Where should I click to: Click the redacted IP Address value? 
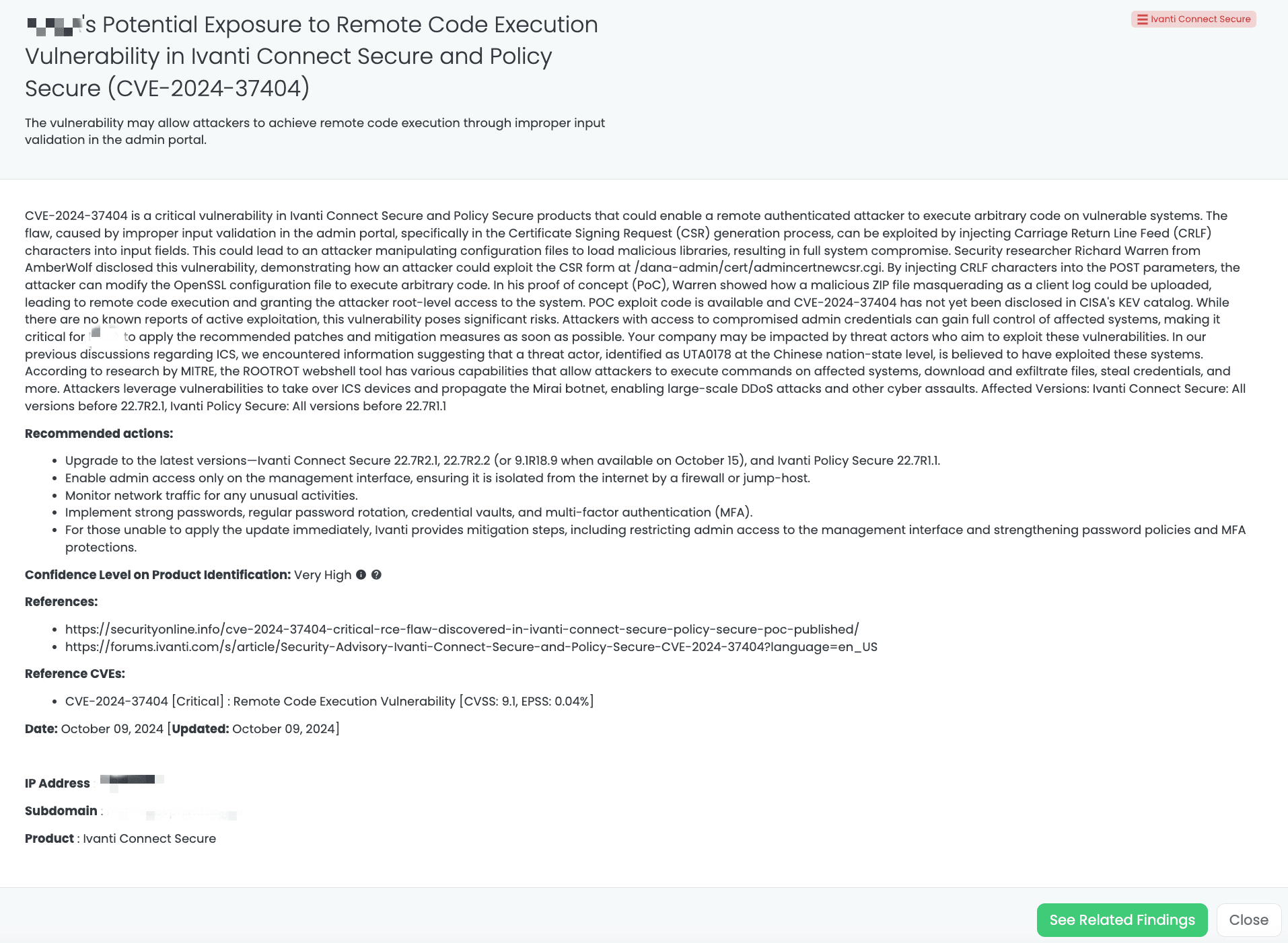(131, 780)
